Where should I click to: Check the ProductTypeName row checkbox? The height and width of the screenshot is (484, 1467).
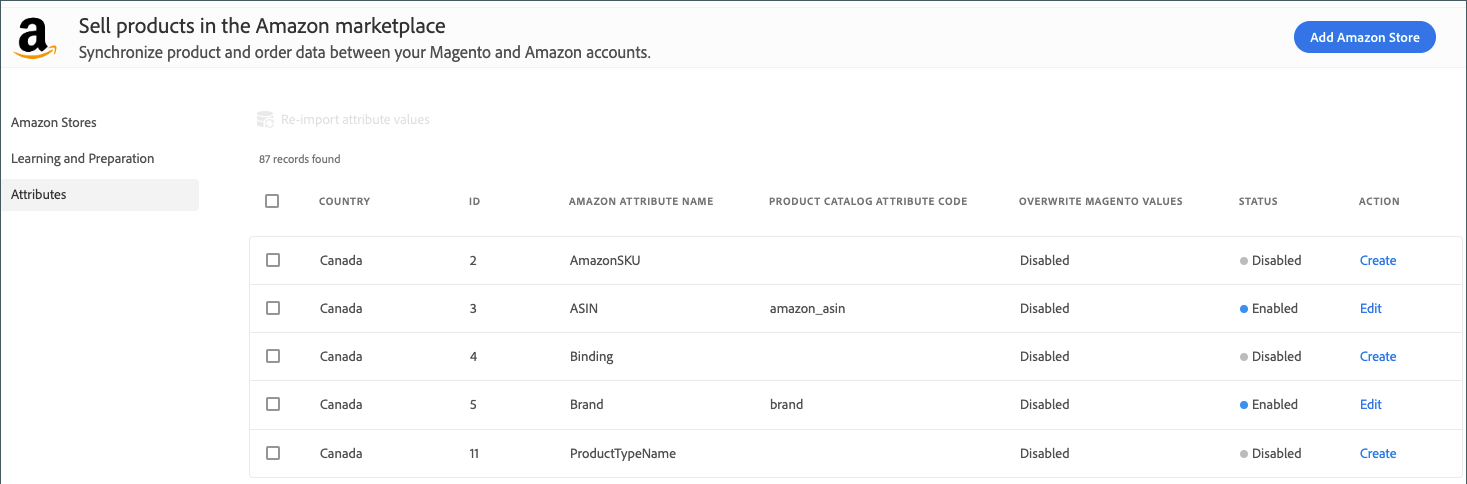click(x=273, y=453)
